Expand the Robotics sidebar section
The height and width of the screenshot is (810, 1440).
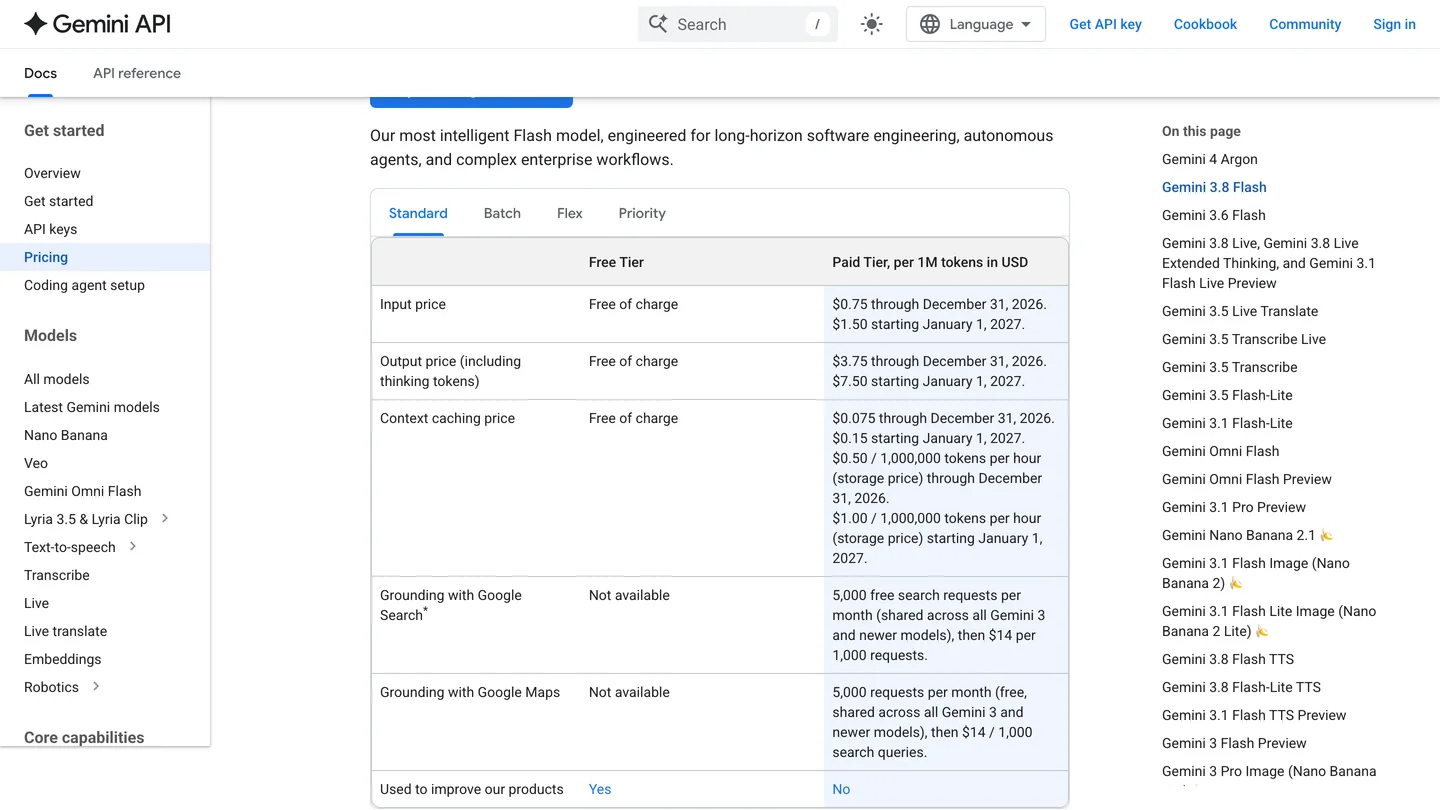(96, 686)
